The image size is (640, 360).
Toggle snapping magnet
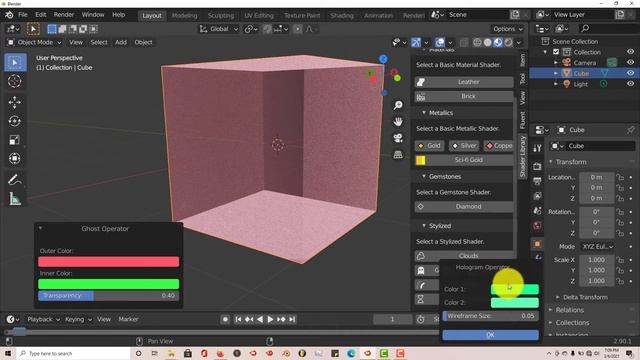click(x=267, y=29)
